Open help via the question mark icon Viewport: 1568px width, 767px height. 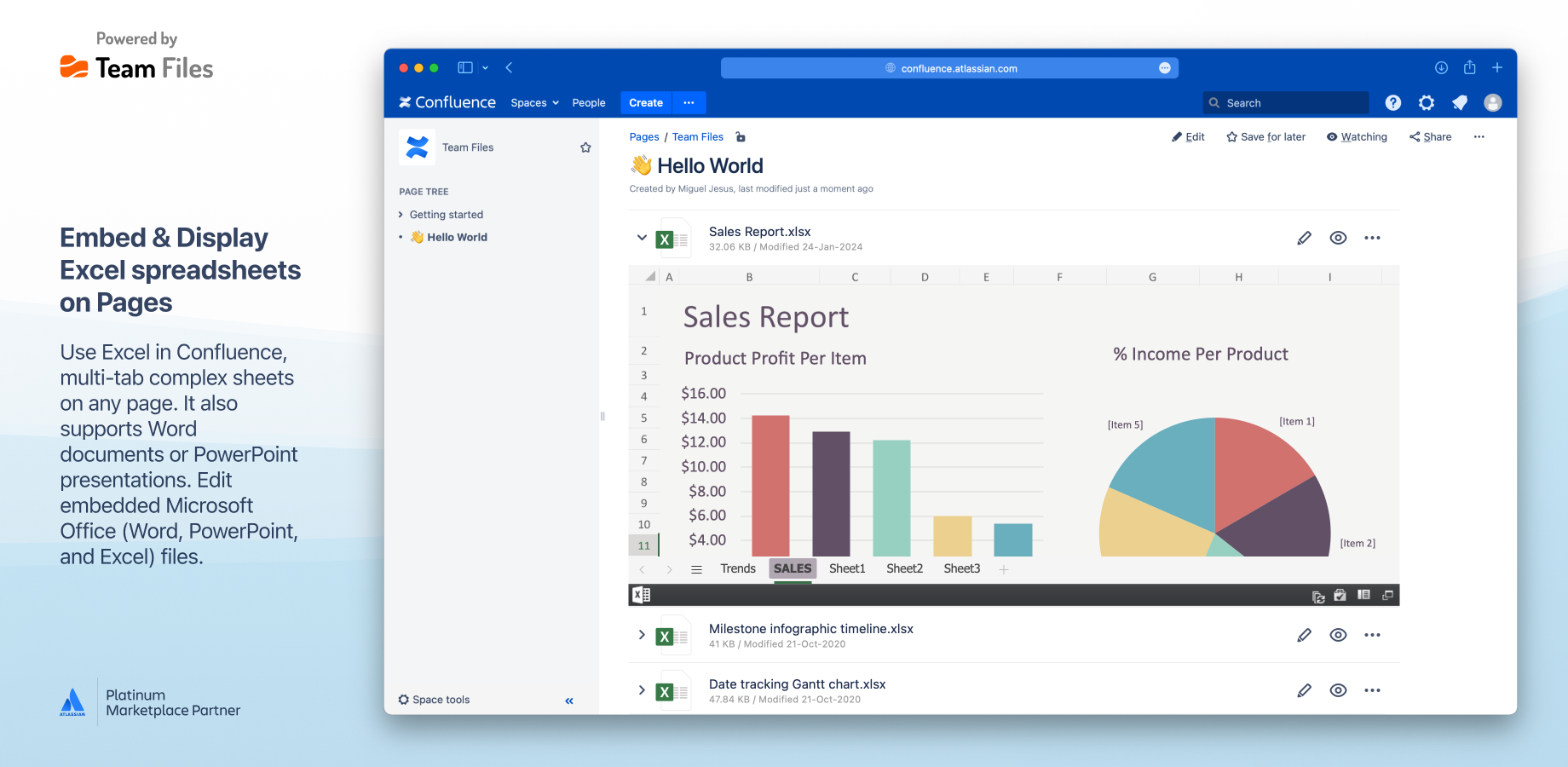(x=1392, y=102)
